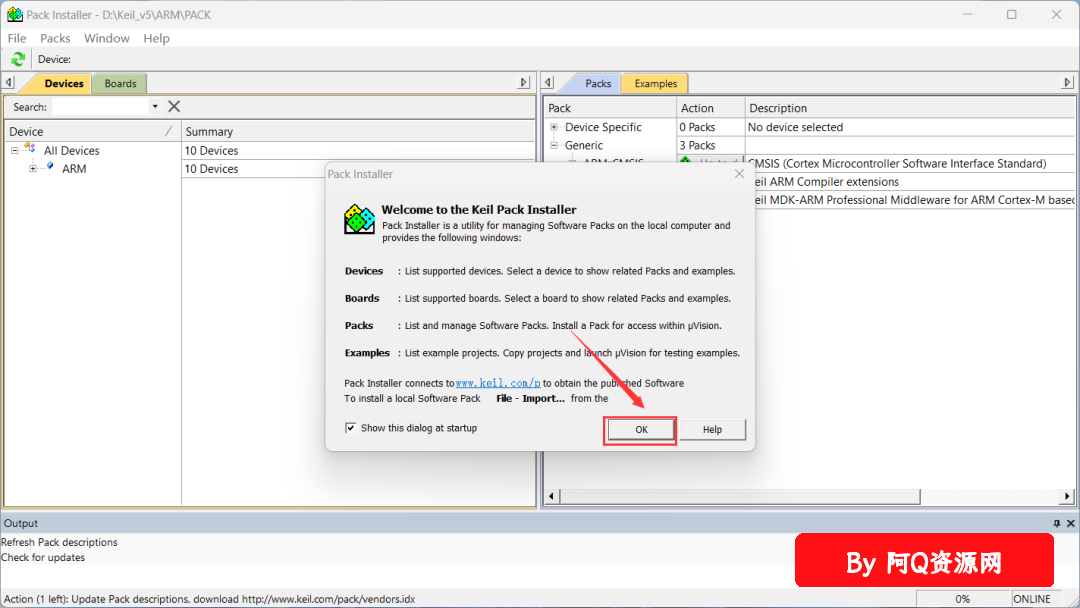
Task: Pin the Output panel
Action: (1057, 523)
